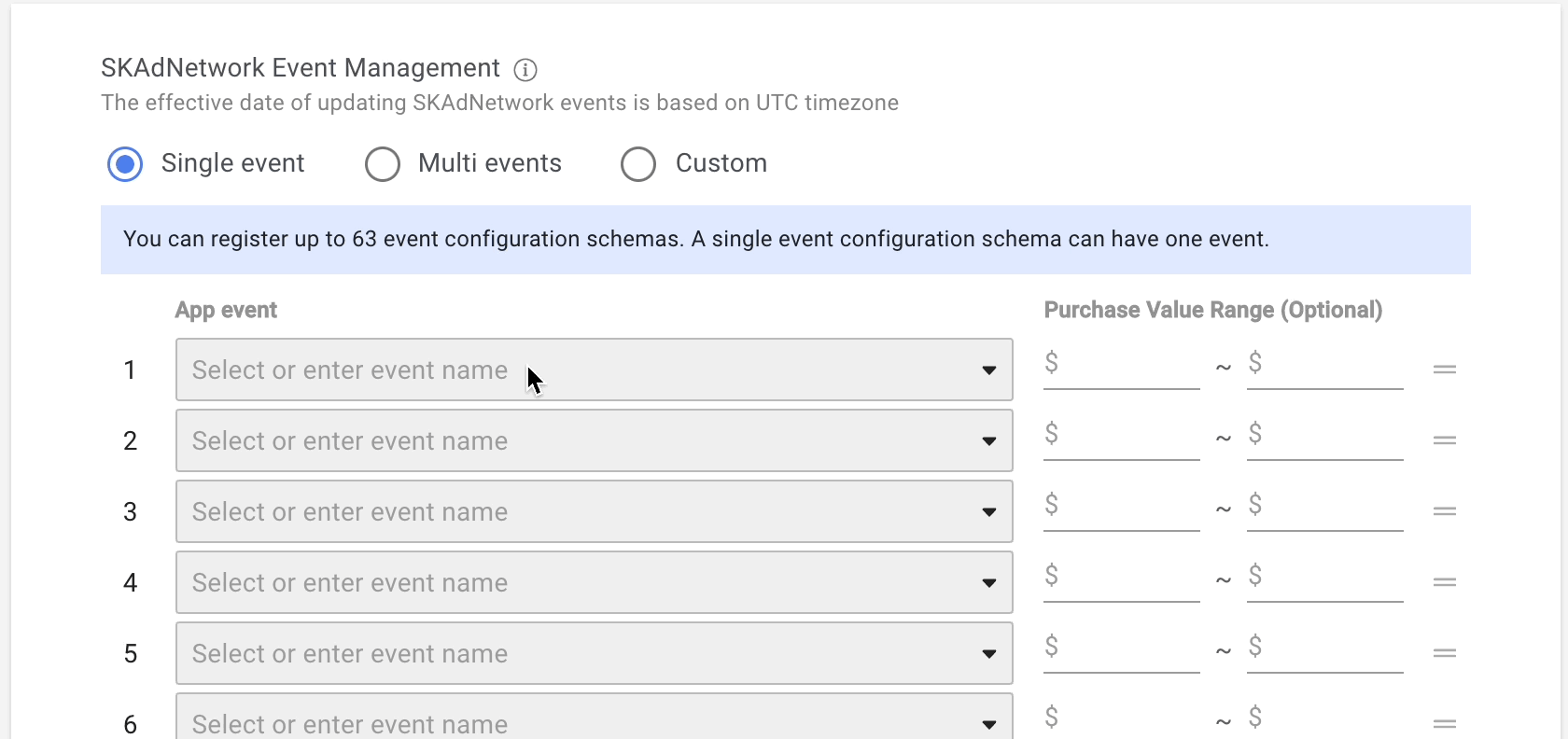Viewport: 1568px width, 739px height.
Task: Select the Multi events radio button
Action: click(383, 164)
